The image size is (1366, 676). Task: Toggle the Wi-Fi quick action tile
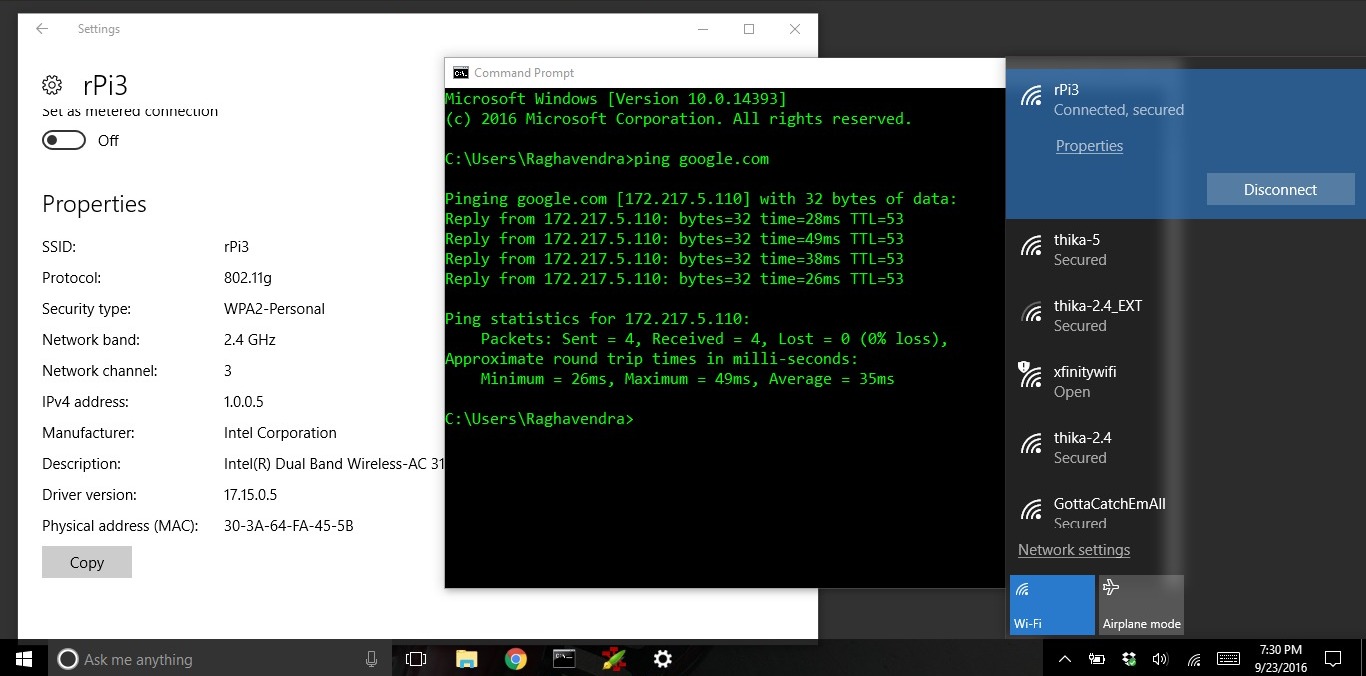(1052, 605)
